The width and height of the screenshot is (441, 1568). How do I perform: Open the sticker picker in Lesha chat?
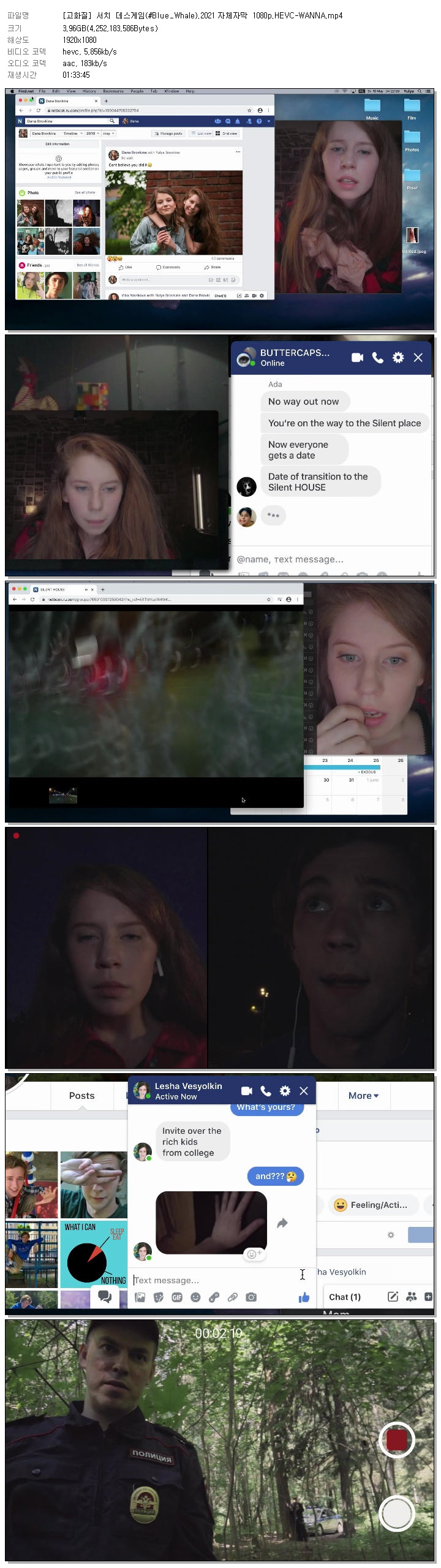(159, 1297)
